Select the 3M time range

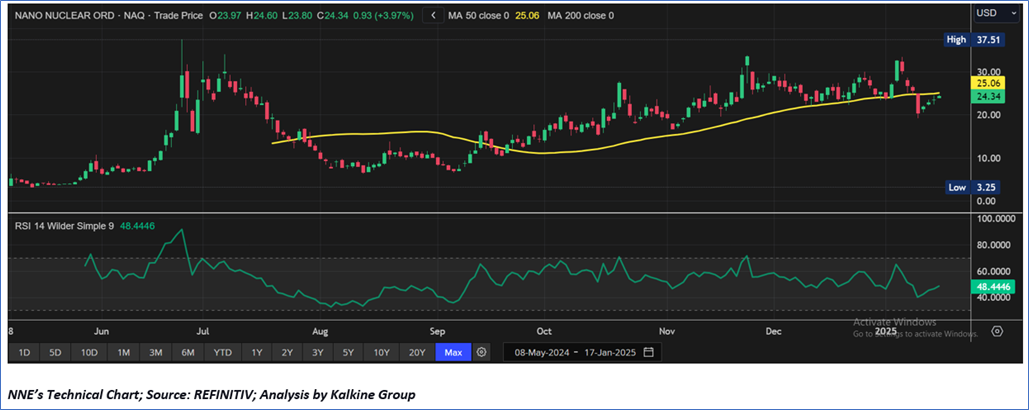coord(156,352)
